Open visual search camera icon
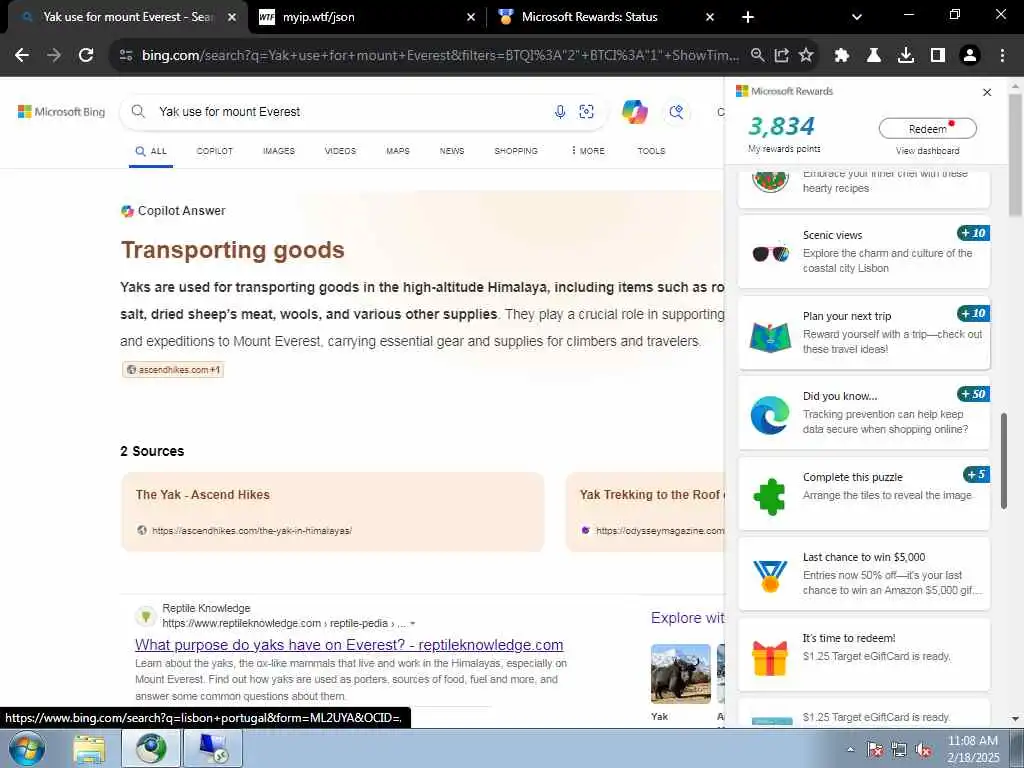Viewport: 1024px width, 768px height. [x=586, y=112]
